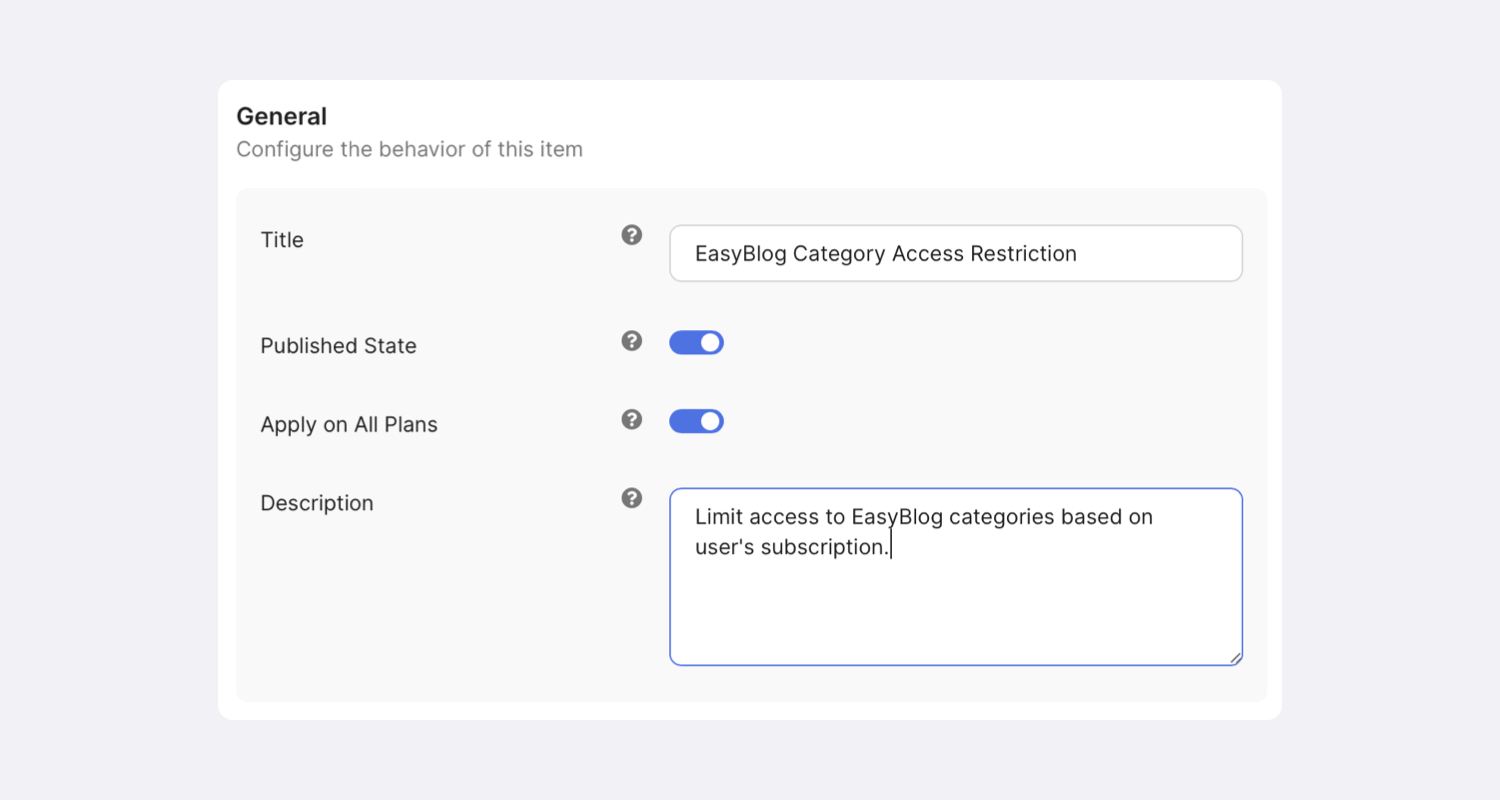This screenshot has height=800, width=1500.
Task: Click the help icon beside Published State
Action: (631, 341)
